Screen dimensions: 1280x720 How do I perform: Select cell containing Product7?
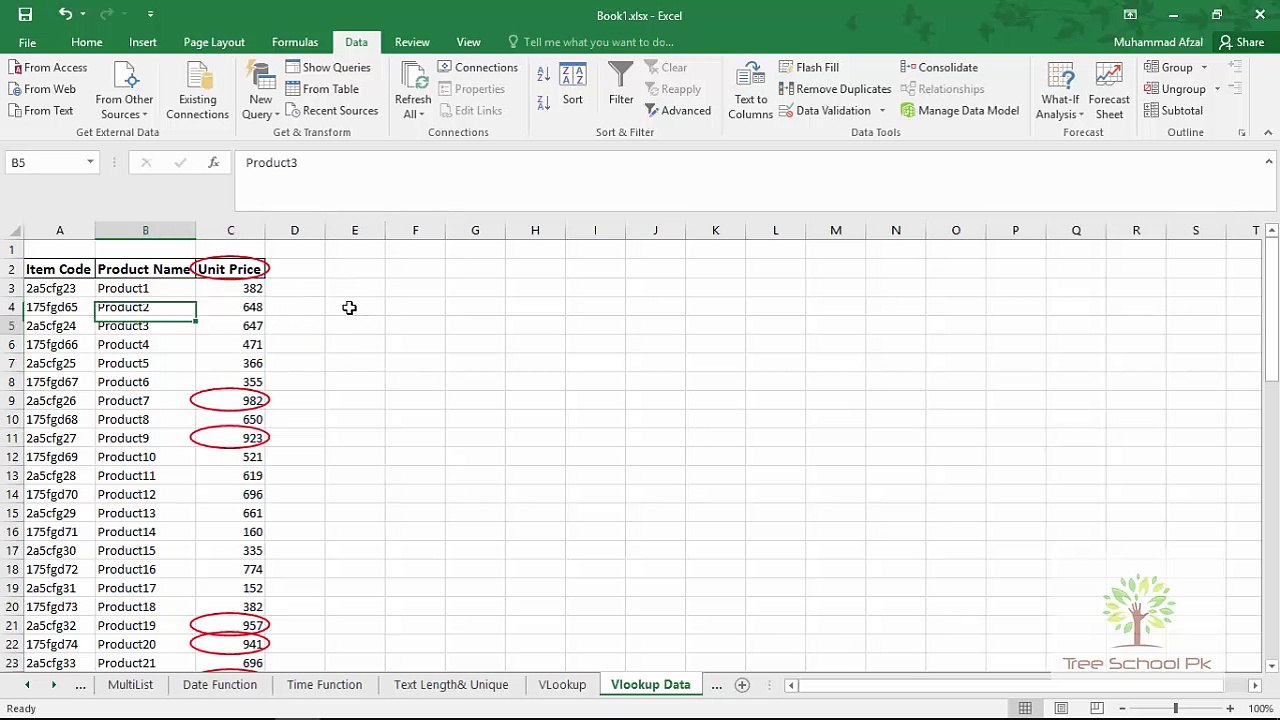pyautogui.click(x=145, y=401)
